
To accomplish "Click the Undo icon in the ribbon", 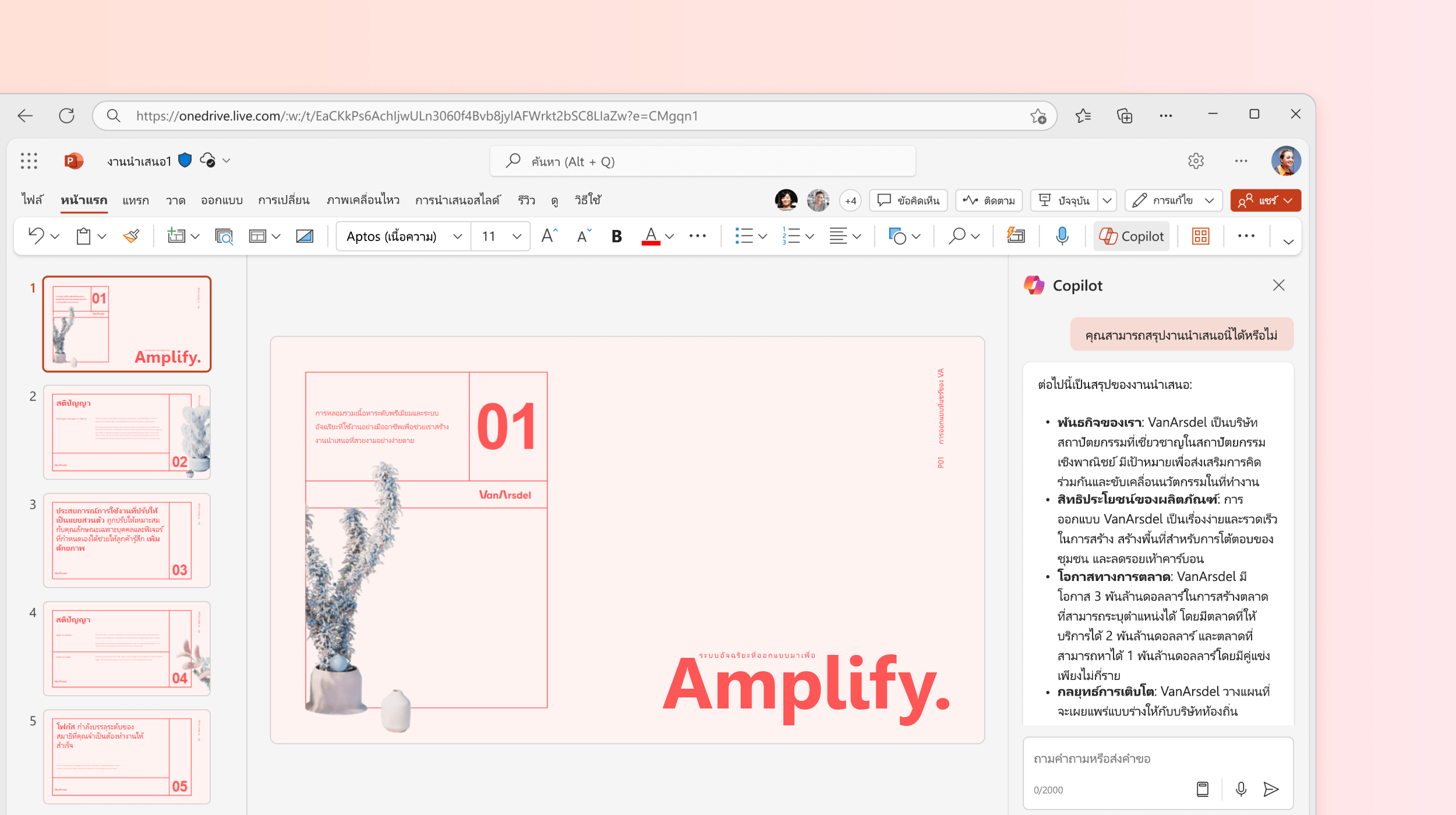I will tap(36, 236).
